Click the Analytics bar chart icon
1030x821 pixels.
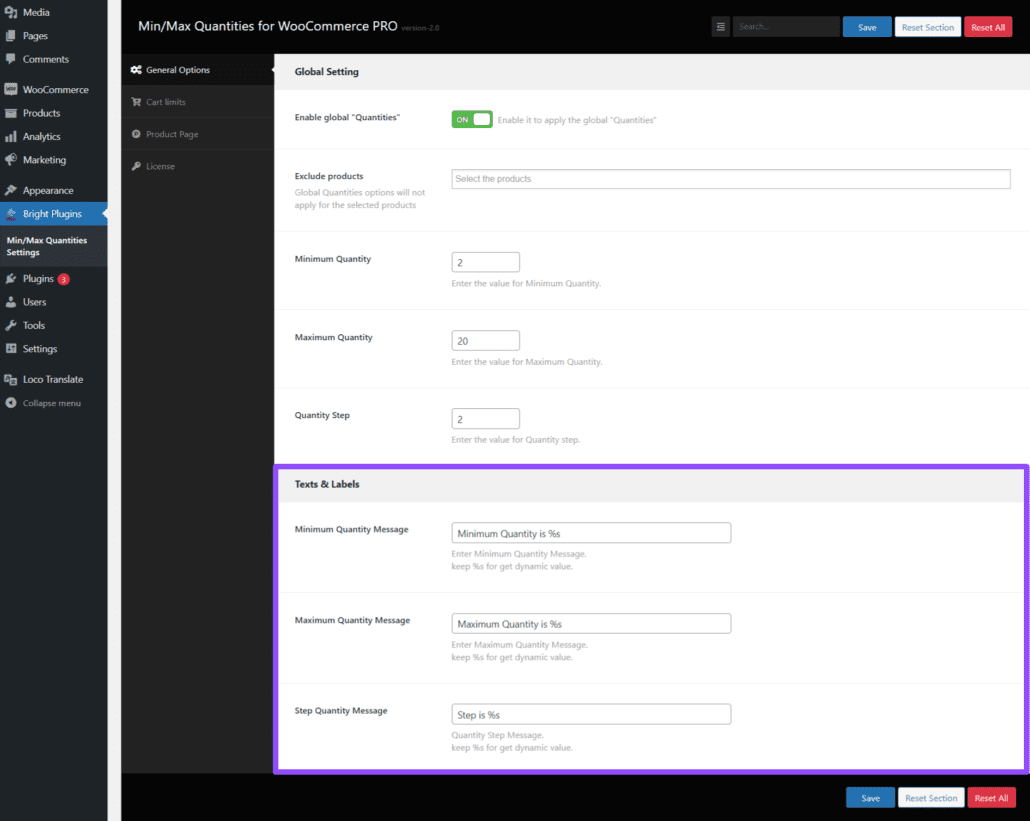pos(11,137)
